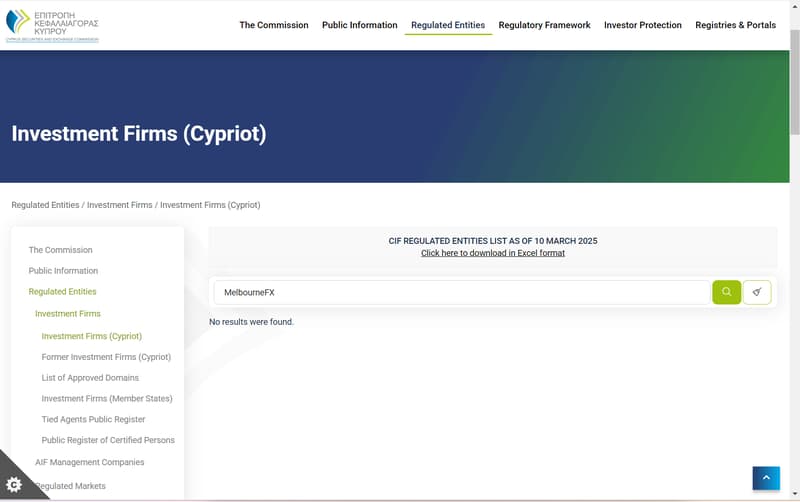The image size is (800, 502).
Task: Click the green search magnifier button
Action: coord(727,292)
